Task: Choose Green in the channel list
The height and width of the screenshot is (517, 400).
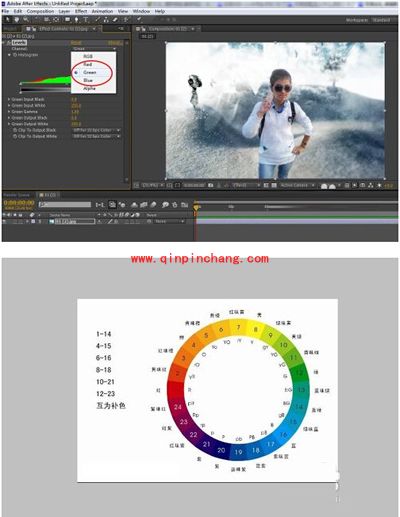Action: [x=89, y=72]
